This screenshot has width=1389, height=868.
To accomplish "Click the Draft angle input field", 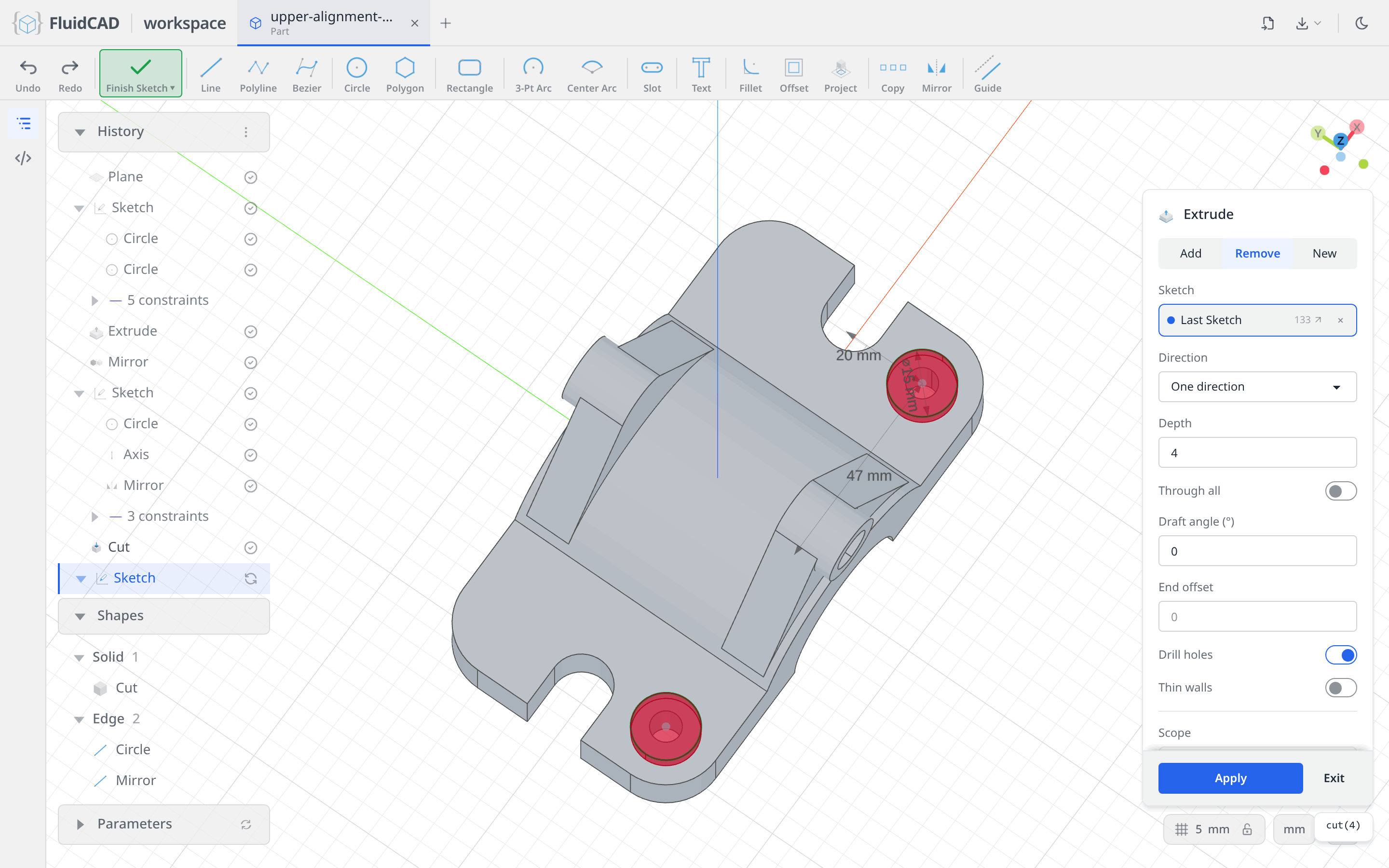I will pyautogui.click(x=1257, y=551).
